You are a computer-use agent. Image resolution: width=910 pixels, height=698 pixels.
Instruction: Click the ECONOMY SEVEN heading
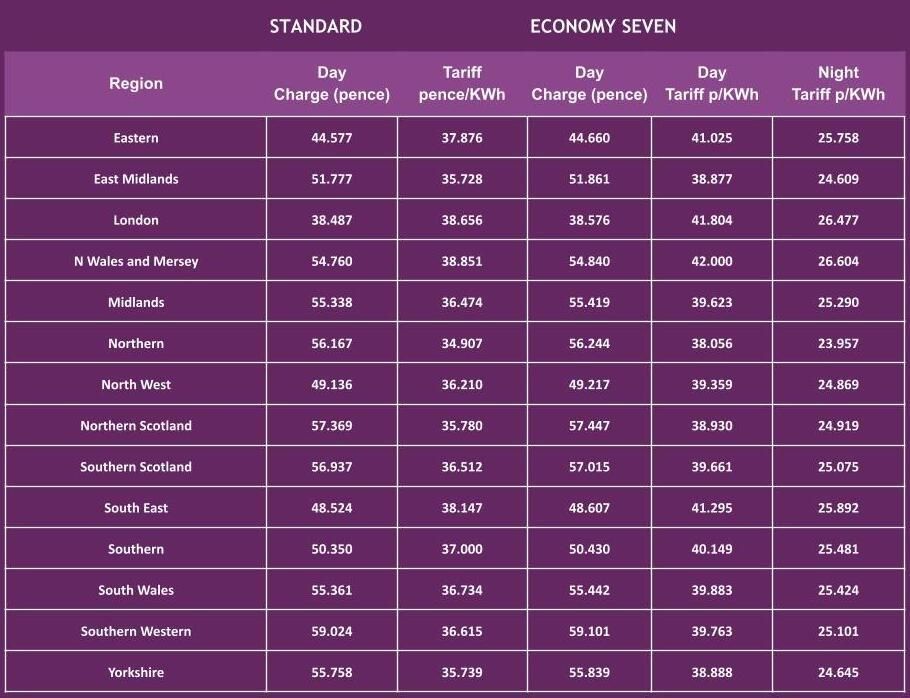click(x=603, y=26)
